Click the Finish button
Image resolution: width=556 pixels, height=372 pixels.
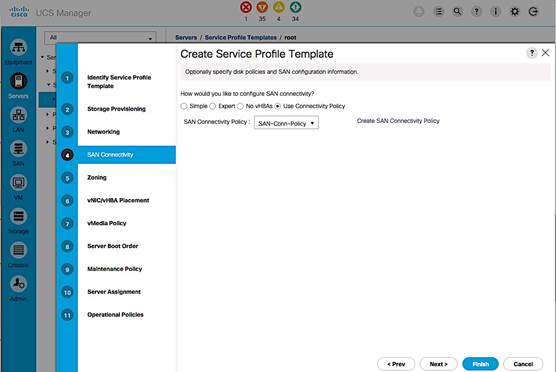pos(480,364)
